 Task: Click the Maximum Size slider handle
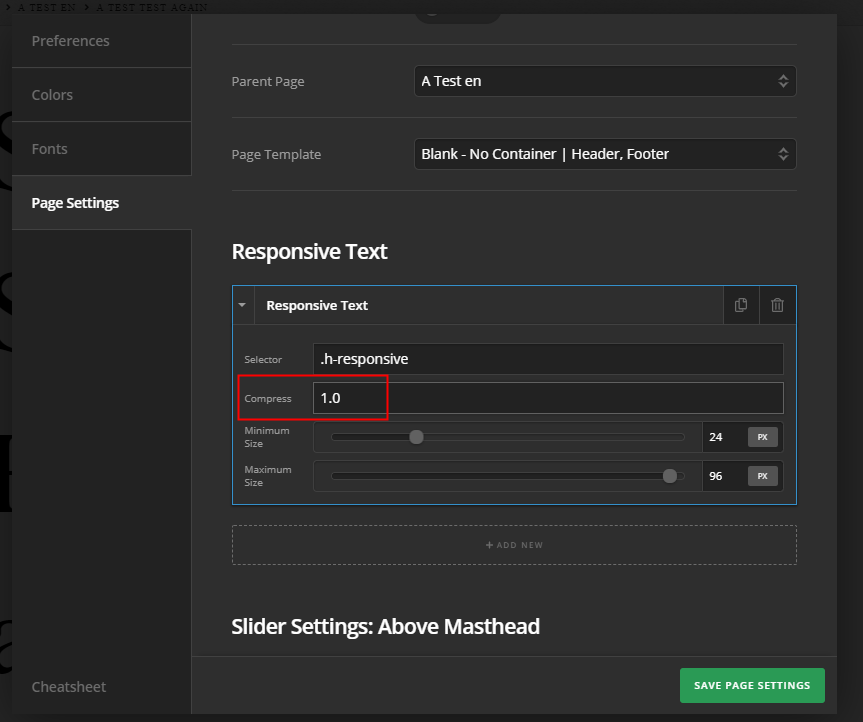[670, 476]
